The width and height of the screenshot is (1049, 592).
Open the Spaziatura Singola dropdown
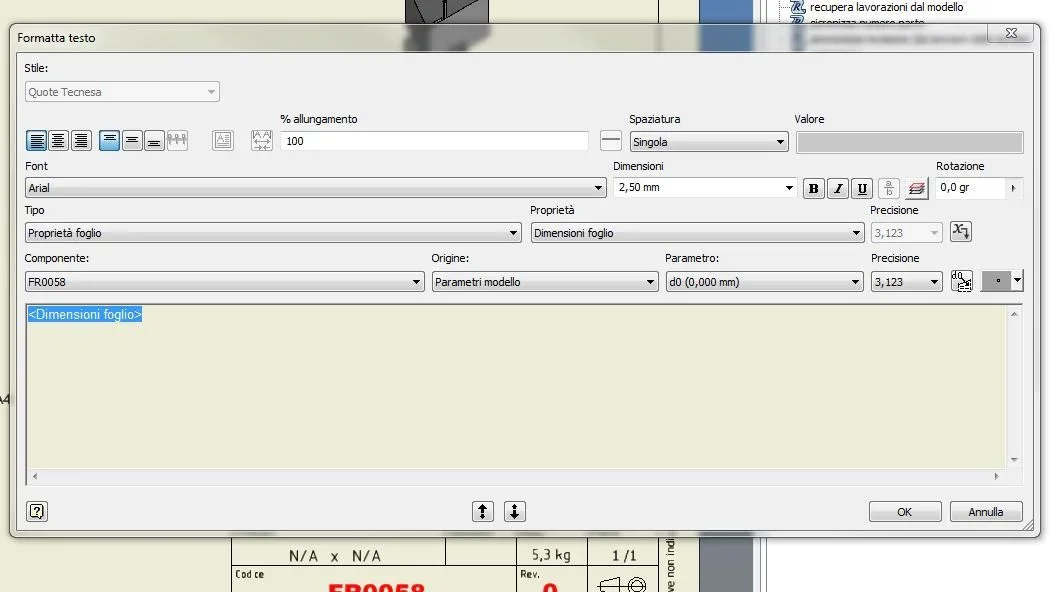tap(708, 142)
